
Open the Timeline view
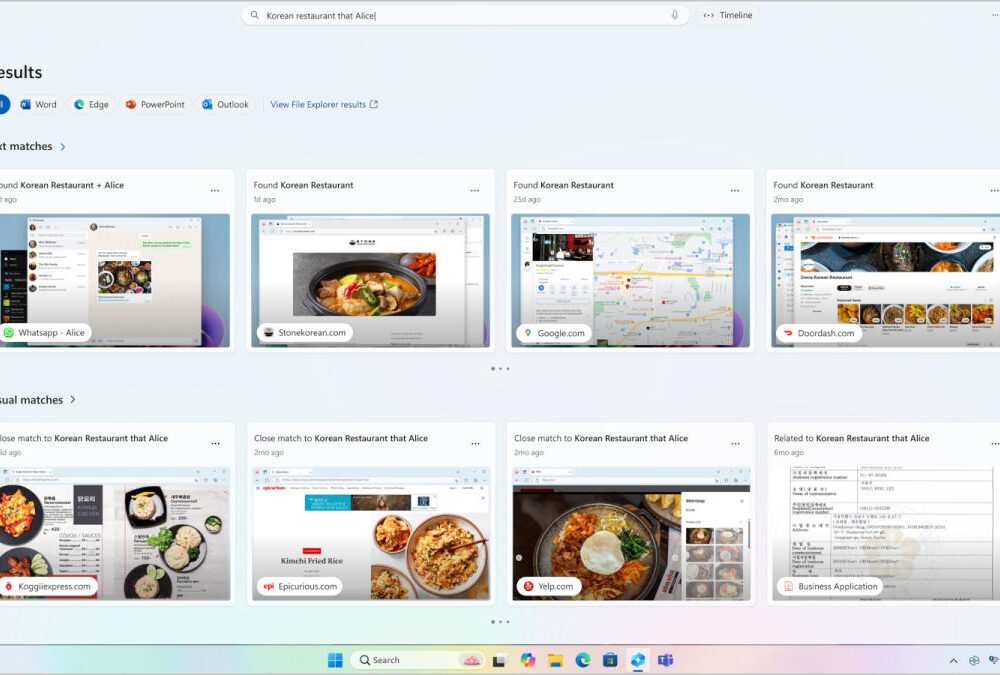tap(728, 15)
